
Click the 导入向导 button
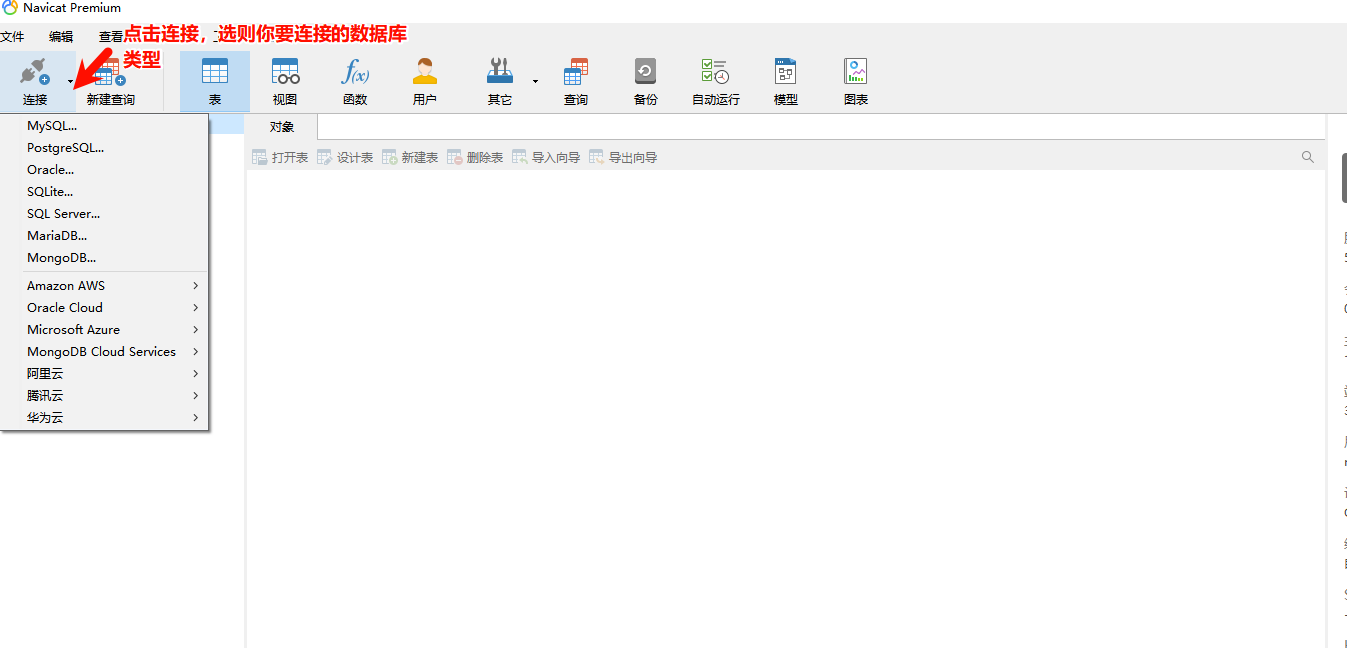546,158
